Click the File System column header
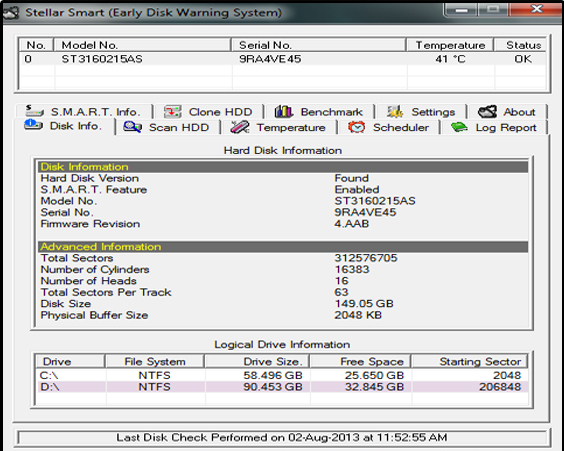Image resolution: width=564 pixels, height=451 pixels. pyautogui.click(x=155, y=361)
